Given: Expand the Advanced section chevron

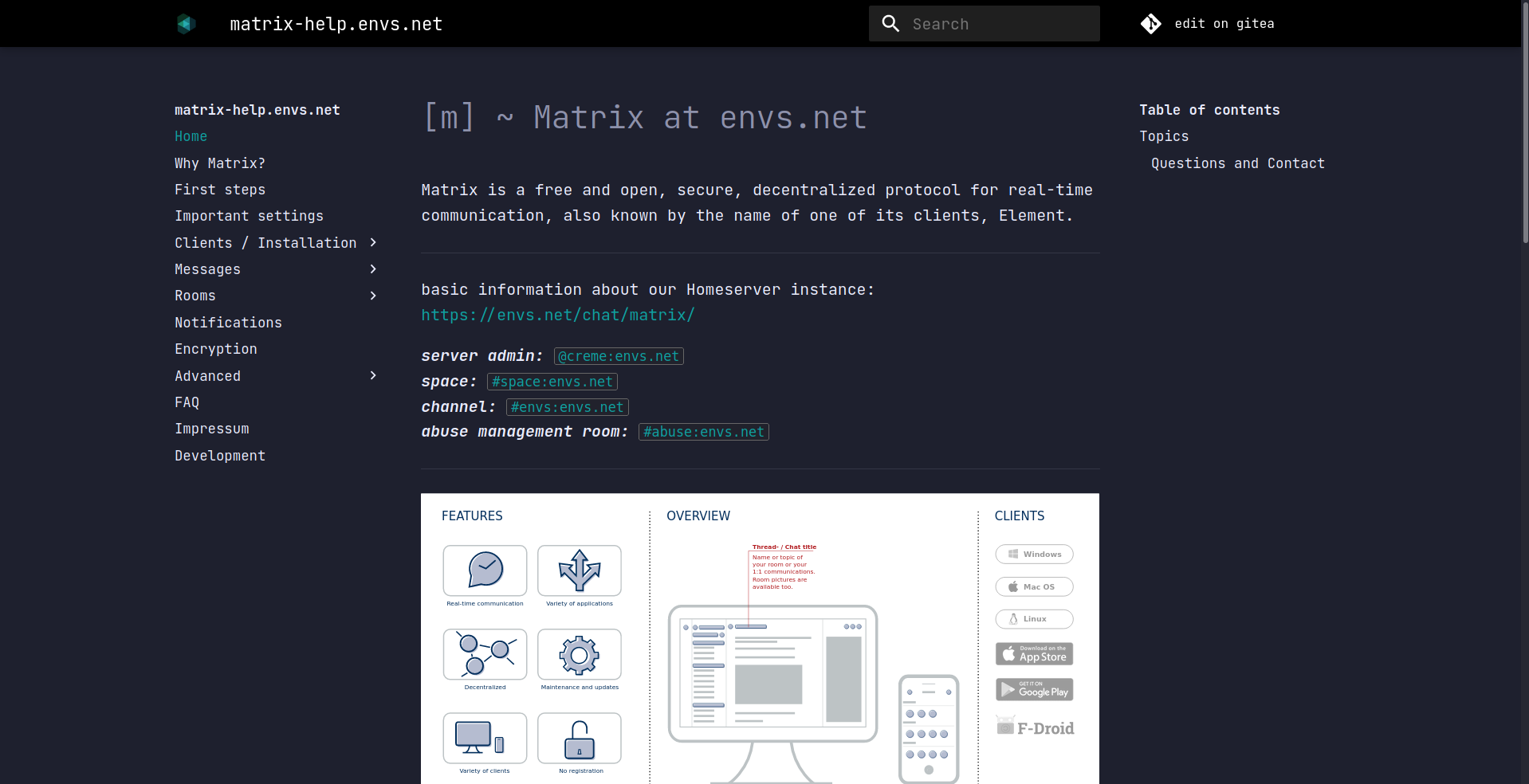Looking at the screenshot, I should (x=372, y=375).
